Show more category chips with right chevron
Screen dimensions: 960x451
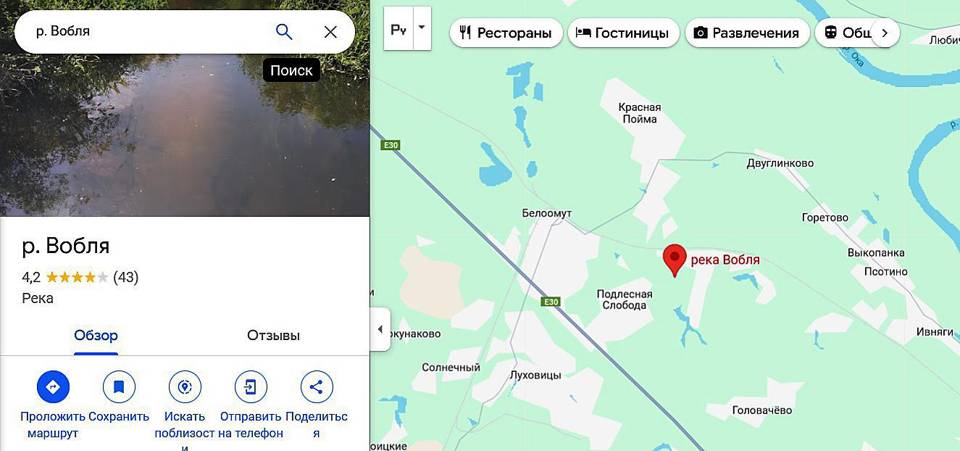tap(884, 33)
